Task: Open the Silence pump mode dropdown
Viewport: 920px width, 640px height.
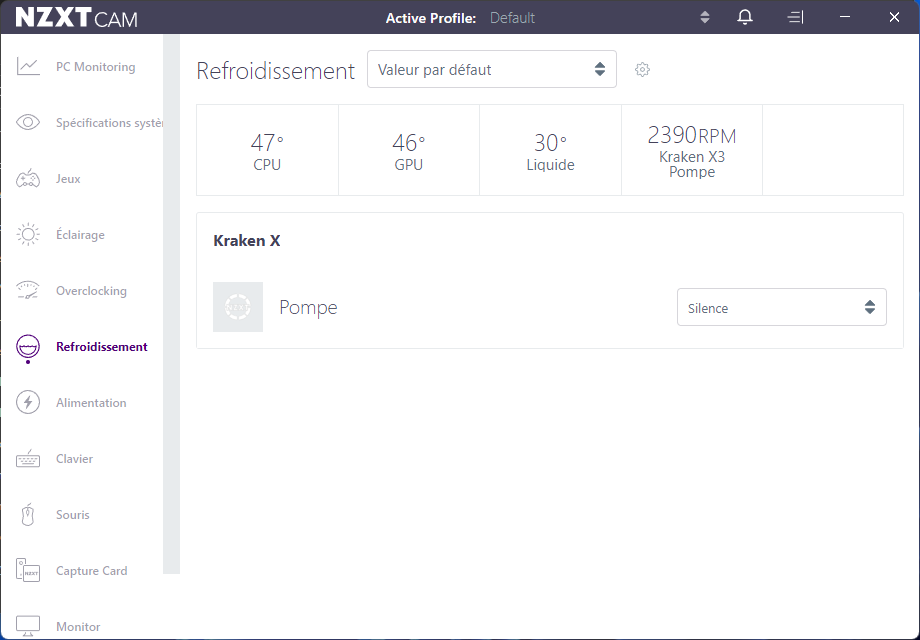Action: pos(781,308)
